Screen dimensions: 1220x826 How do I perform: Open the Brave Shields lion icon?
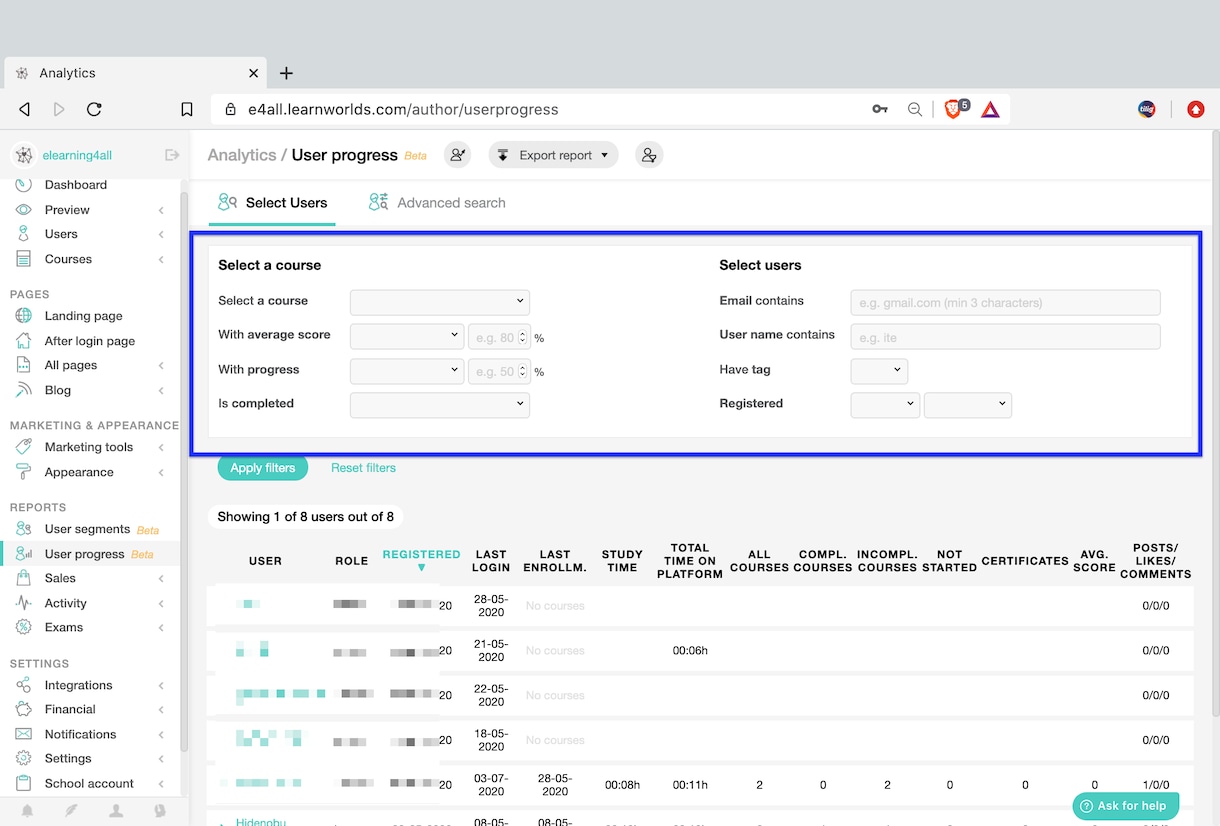pyautogui.click(x=955, y=109)
